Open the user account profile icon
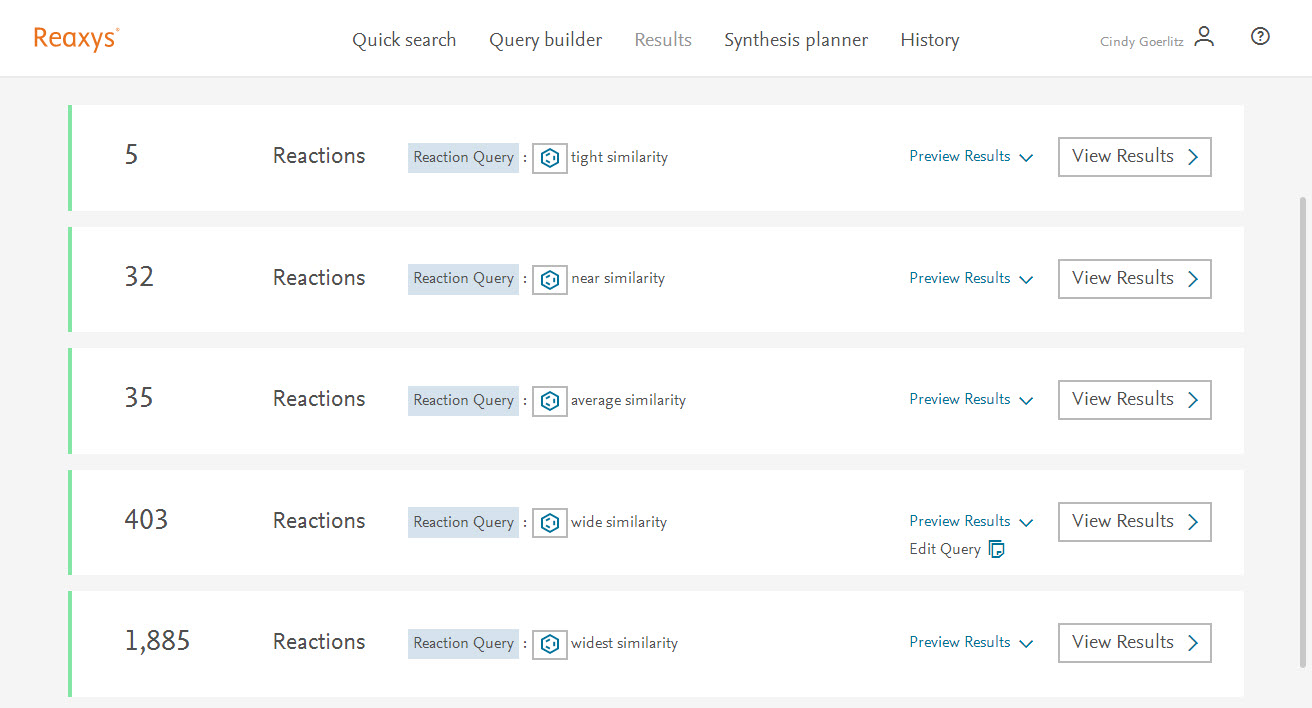 (x=1204, y=38)
